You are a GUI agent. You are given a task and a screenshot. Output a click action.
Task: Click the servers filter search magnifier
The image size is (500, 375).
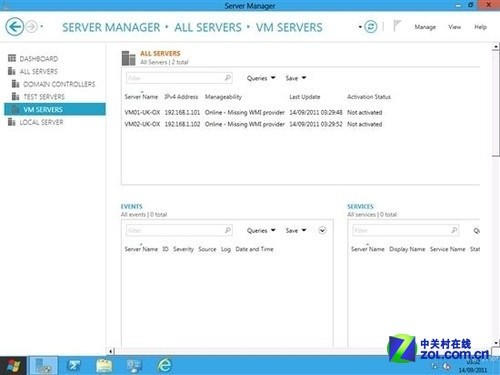pyautogui.click(x=228, y=78)
